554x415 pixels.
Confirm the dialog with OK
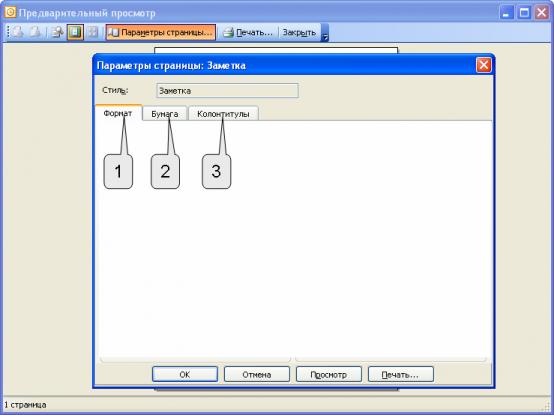tap(185, 374)
